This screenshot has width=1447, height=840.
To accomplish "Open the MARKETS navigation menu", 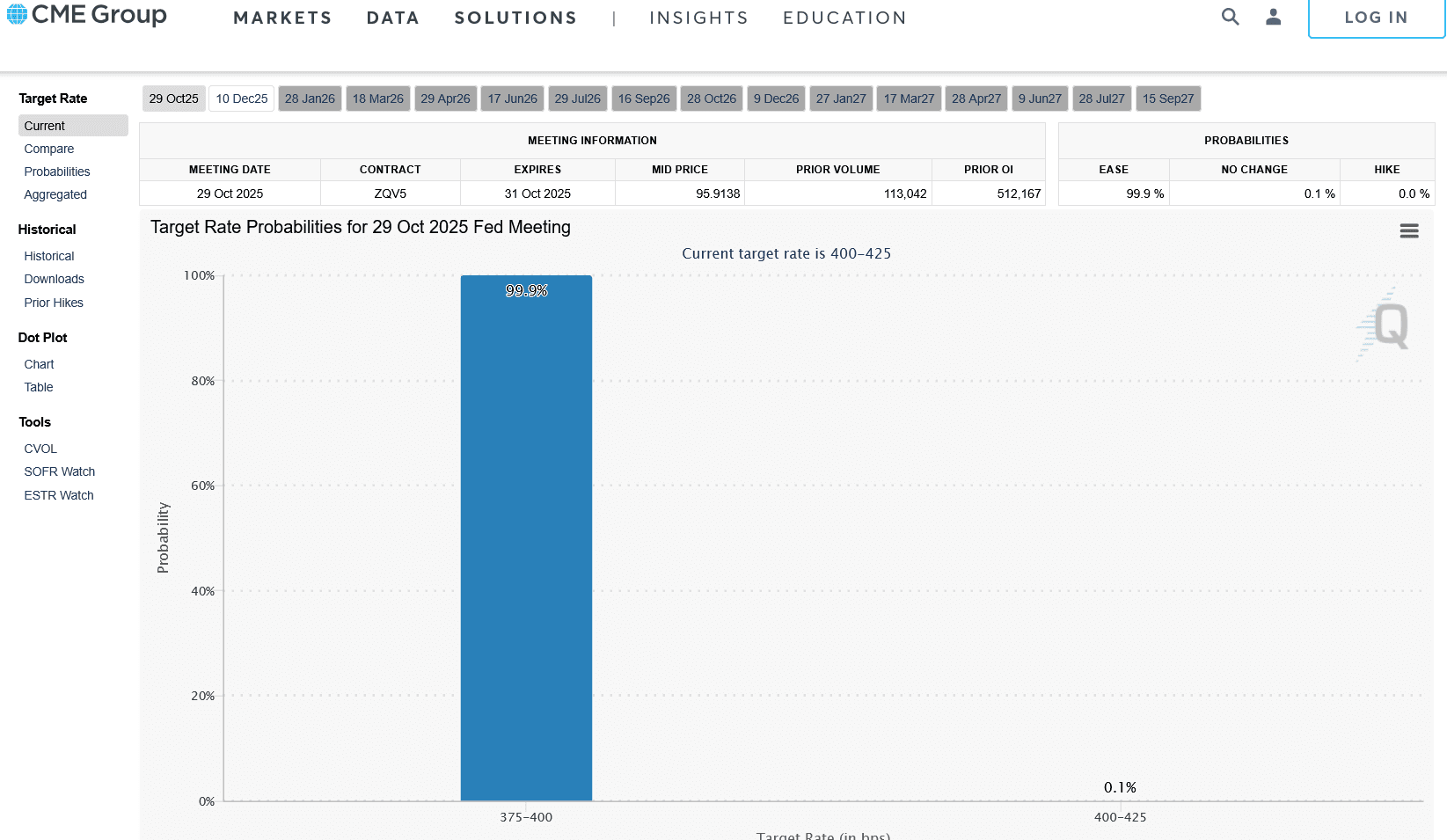I will coord(282,18).
